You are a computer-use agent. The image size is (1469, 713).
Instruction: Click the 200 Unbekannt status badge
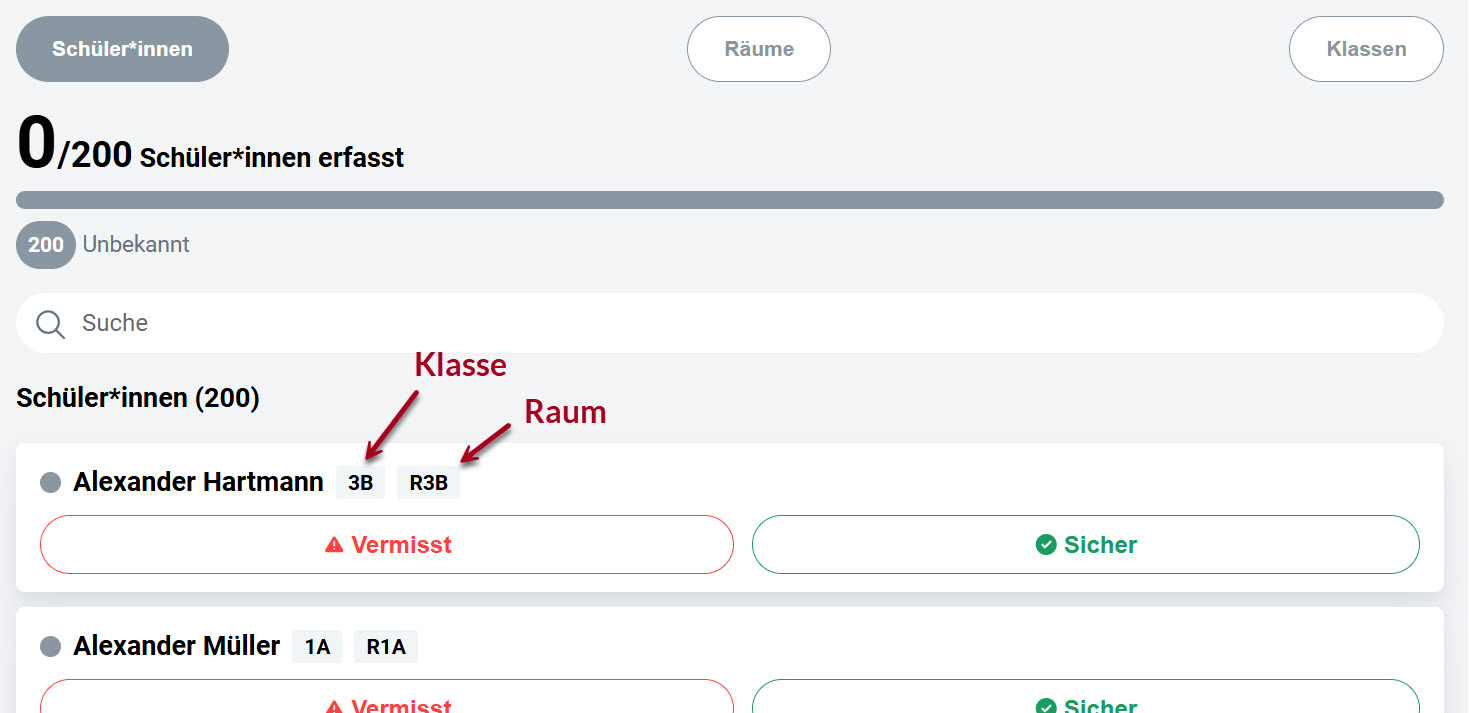point(46,244)
